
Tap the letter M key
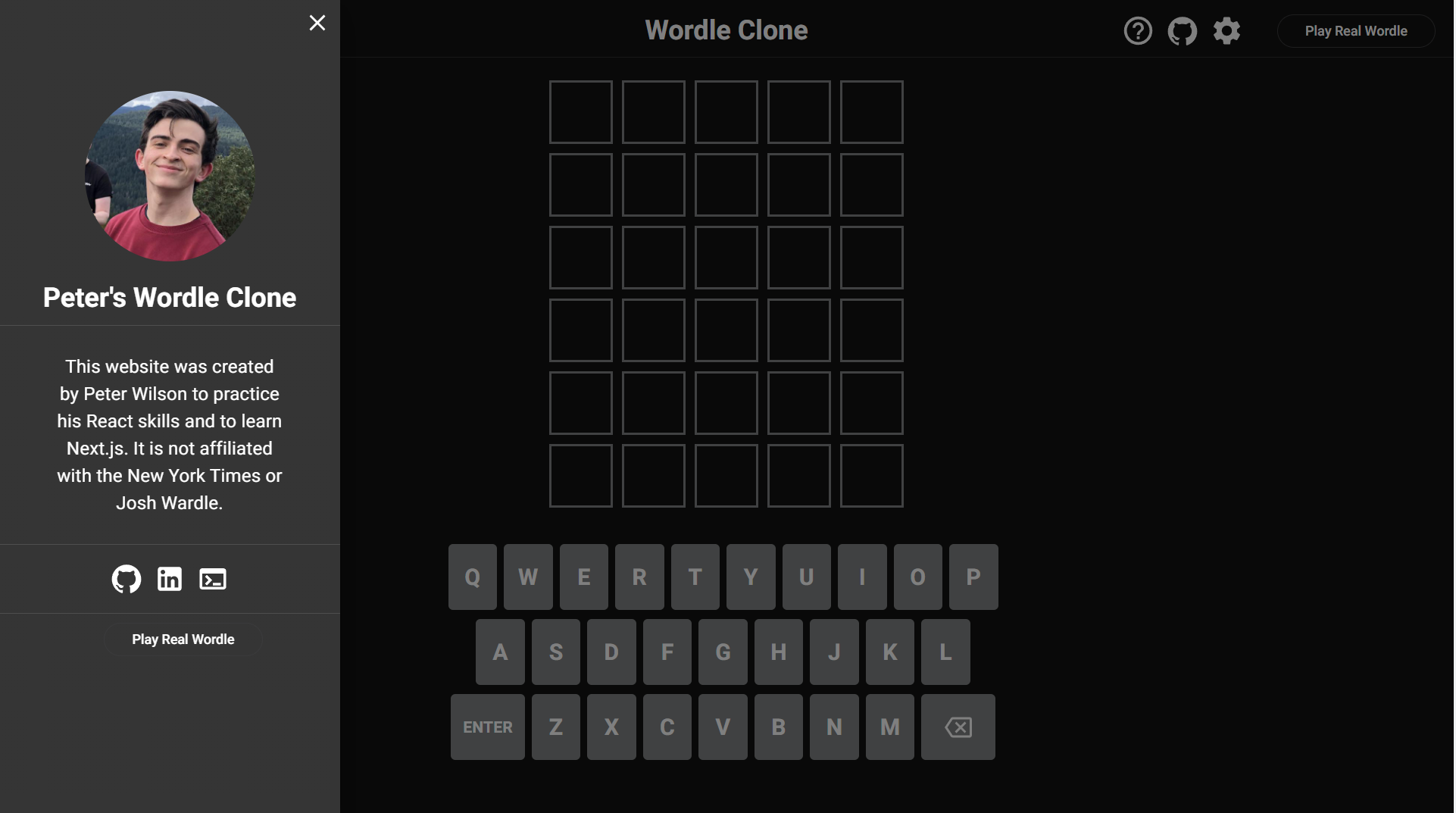tap(890, 727)
